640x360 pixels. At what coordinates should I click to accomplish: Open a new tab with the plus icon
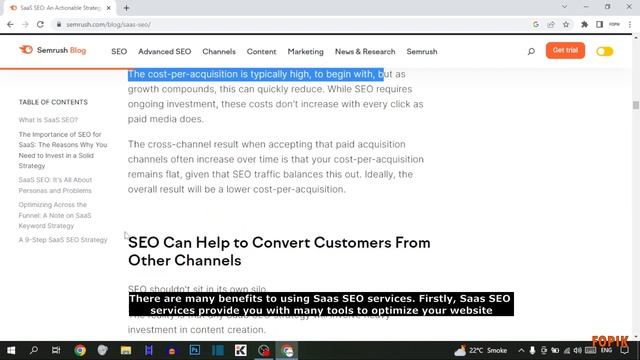pos(127,8)
